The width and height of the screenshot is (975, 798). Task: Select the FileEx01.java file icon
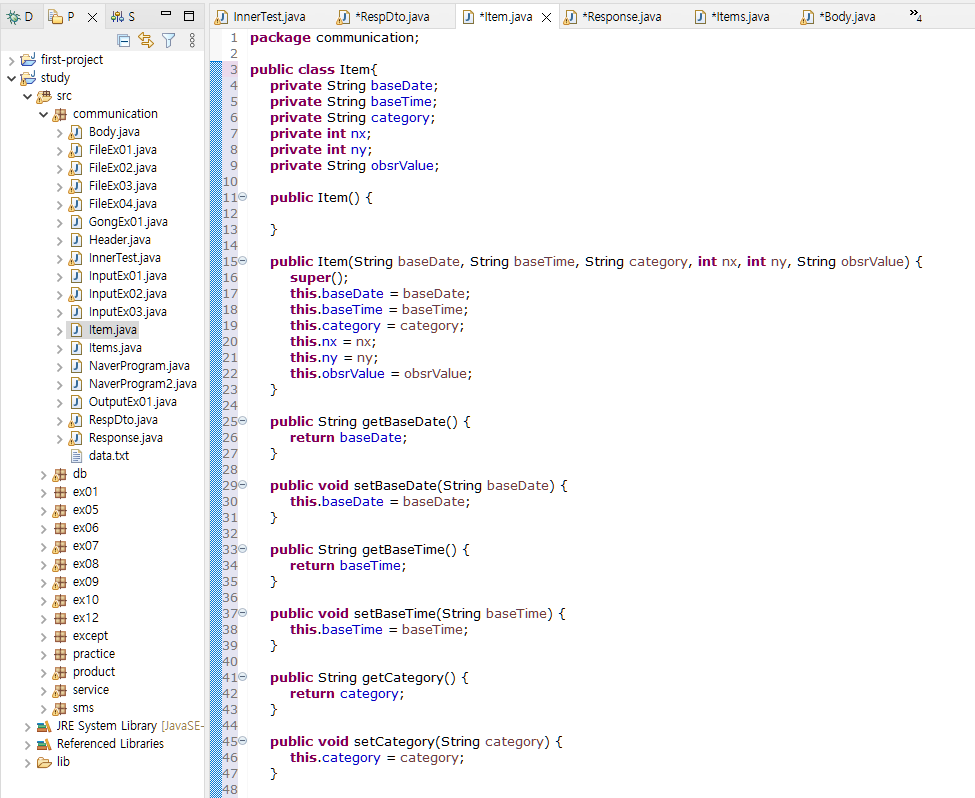point(76,150)
